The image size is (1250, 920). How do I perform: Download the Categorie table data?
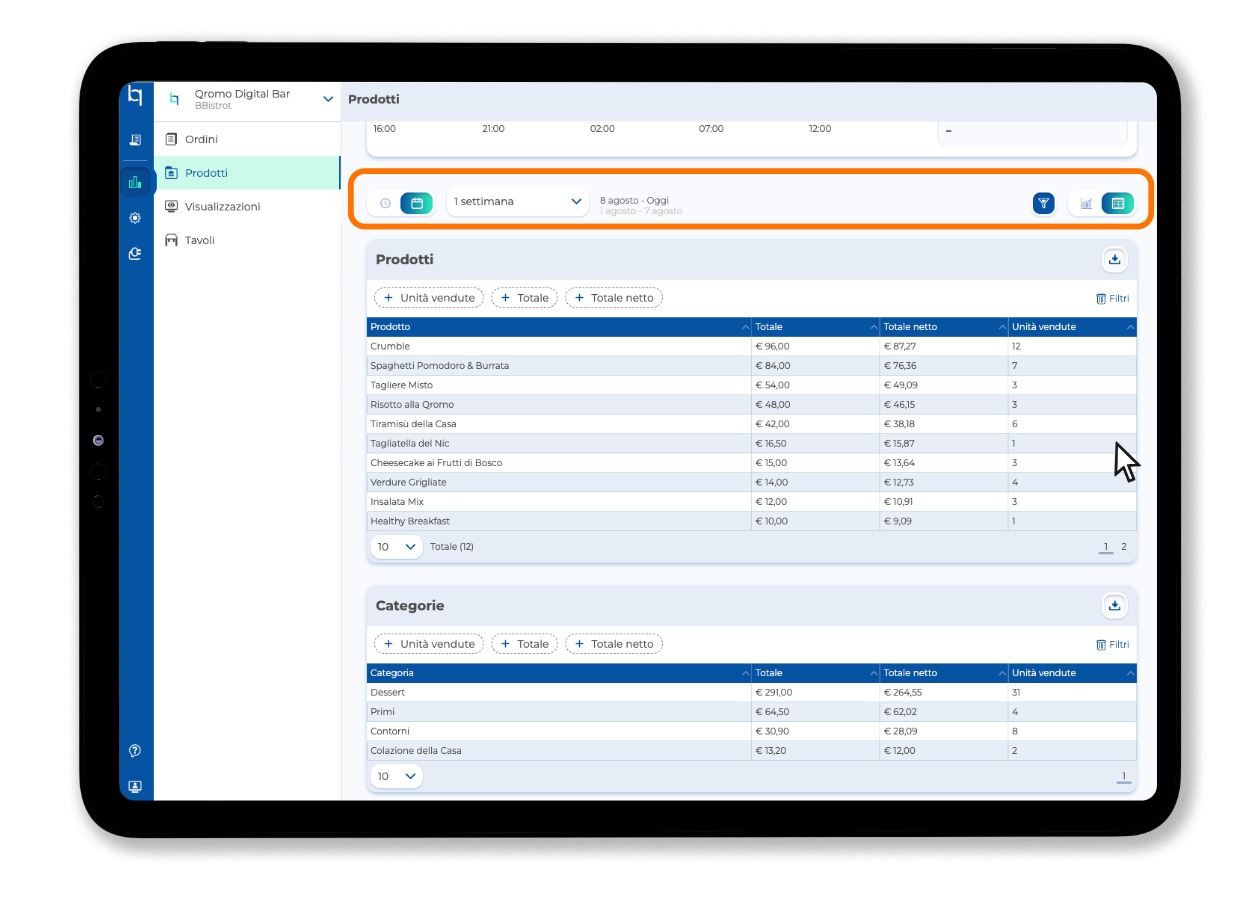click(1114, 606)
